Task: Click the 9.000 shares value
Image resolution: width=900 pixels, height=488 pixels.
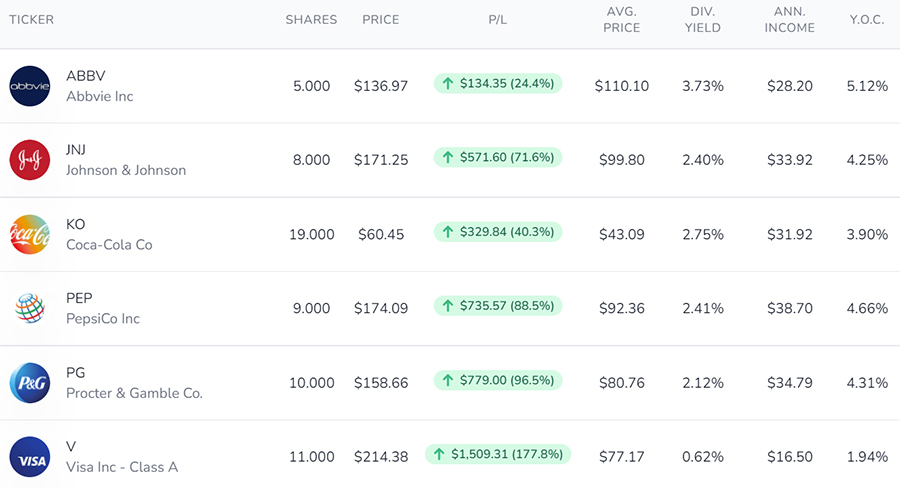Action: (x=312, y=308)
